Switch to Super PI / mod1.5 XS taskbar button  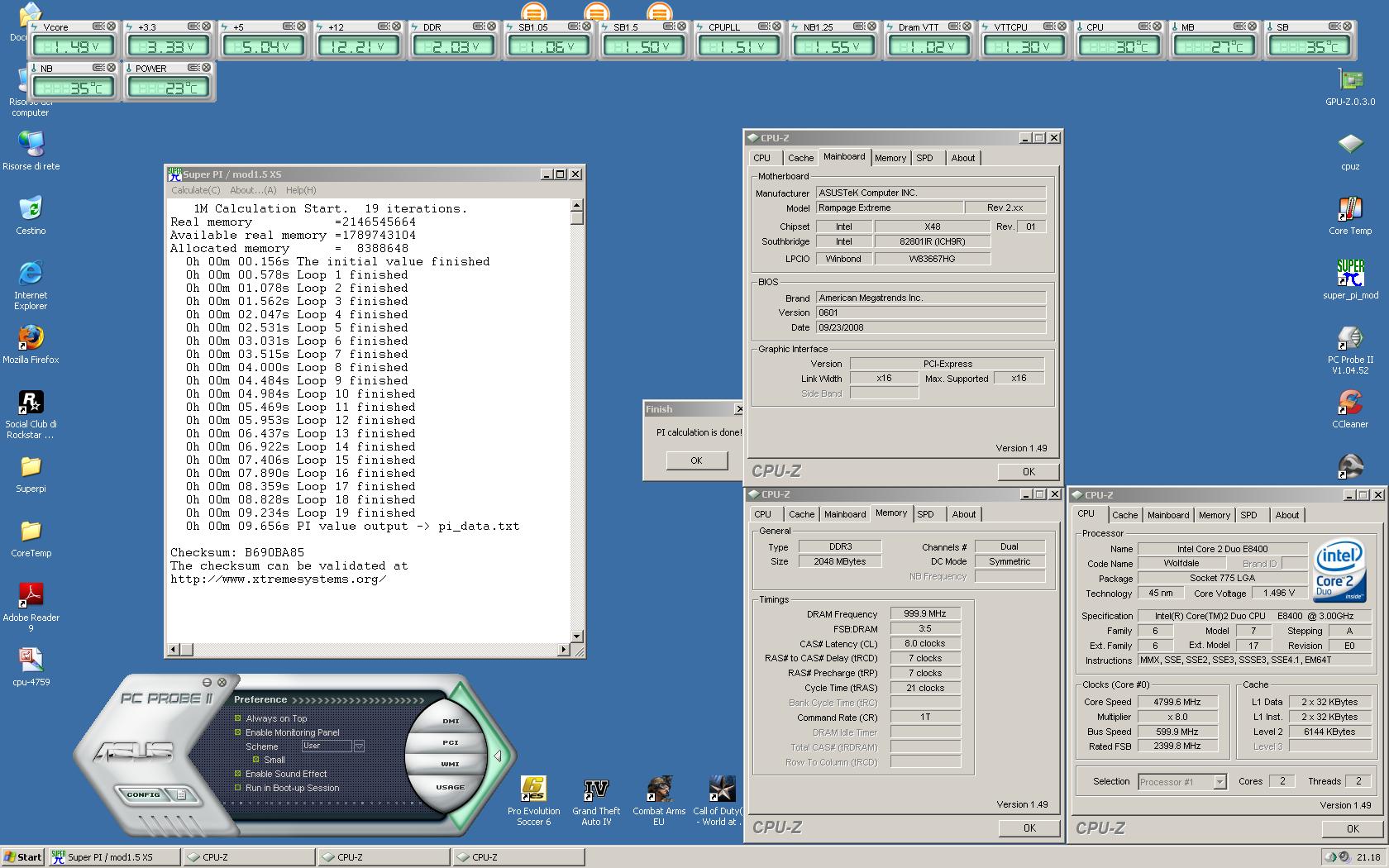[113, 857]
